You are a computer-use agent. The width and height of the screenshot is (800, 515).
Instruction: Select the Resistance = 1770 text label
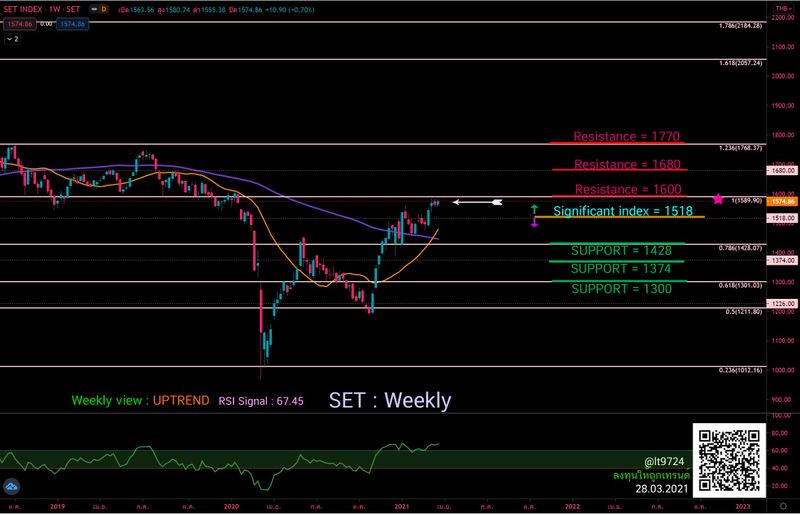pyautogui.click(x=626, y=136)
